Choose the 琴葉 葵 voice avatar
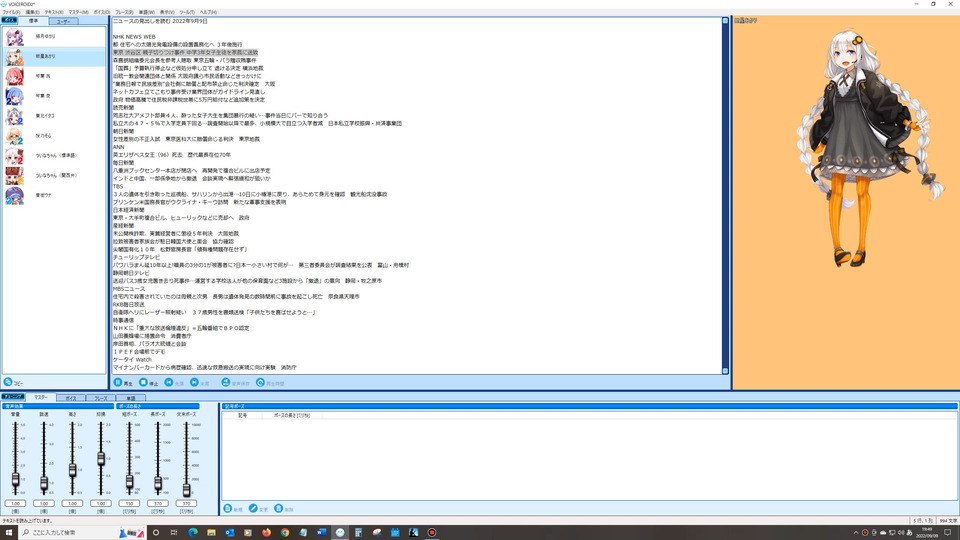 (14, 96)
